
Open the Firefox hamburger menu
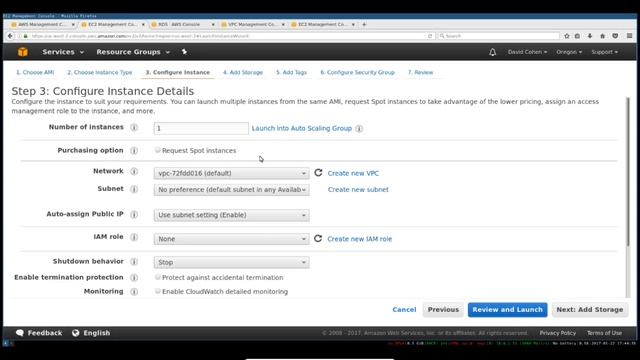629,36
